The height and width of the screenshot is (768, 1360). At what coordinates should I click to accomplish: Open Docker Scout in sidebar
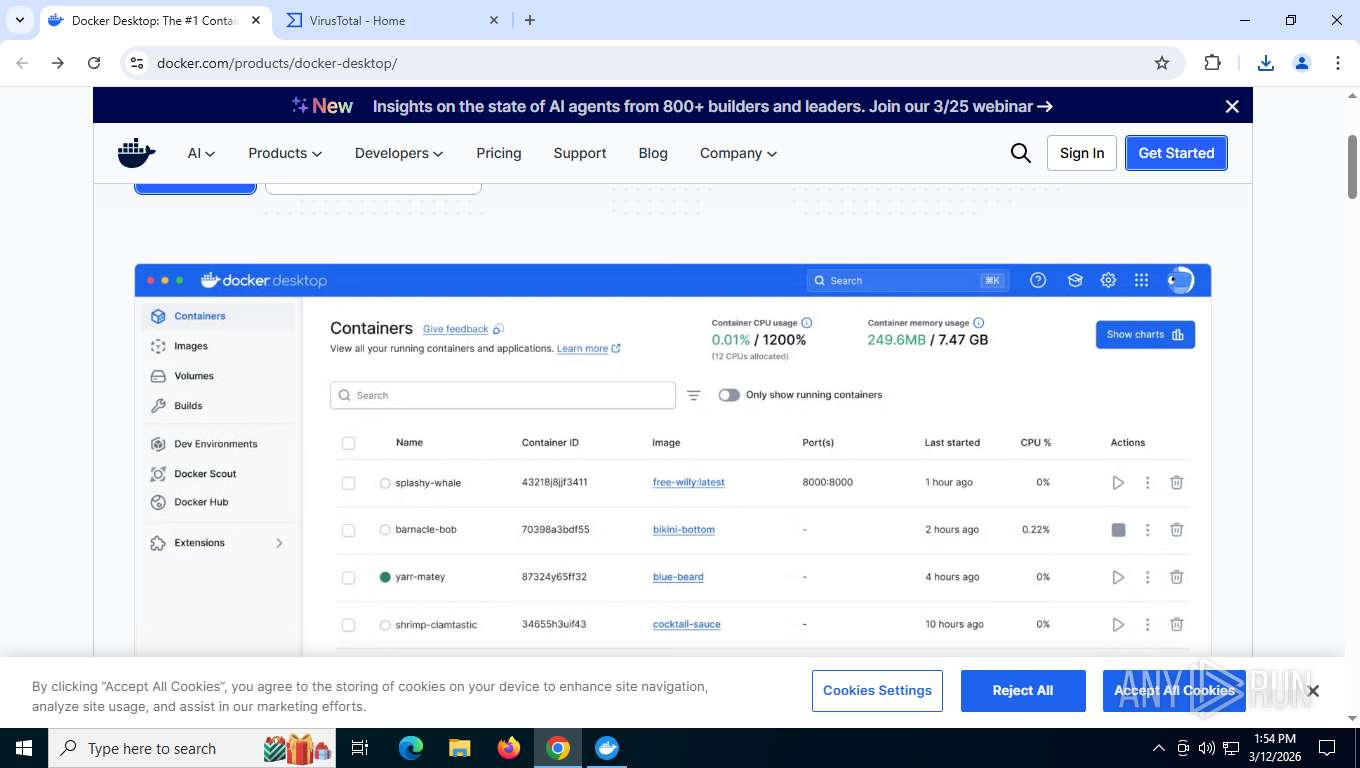[204, 474]
